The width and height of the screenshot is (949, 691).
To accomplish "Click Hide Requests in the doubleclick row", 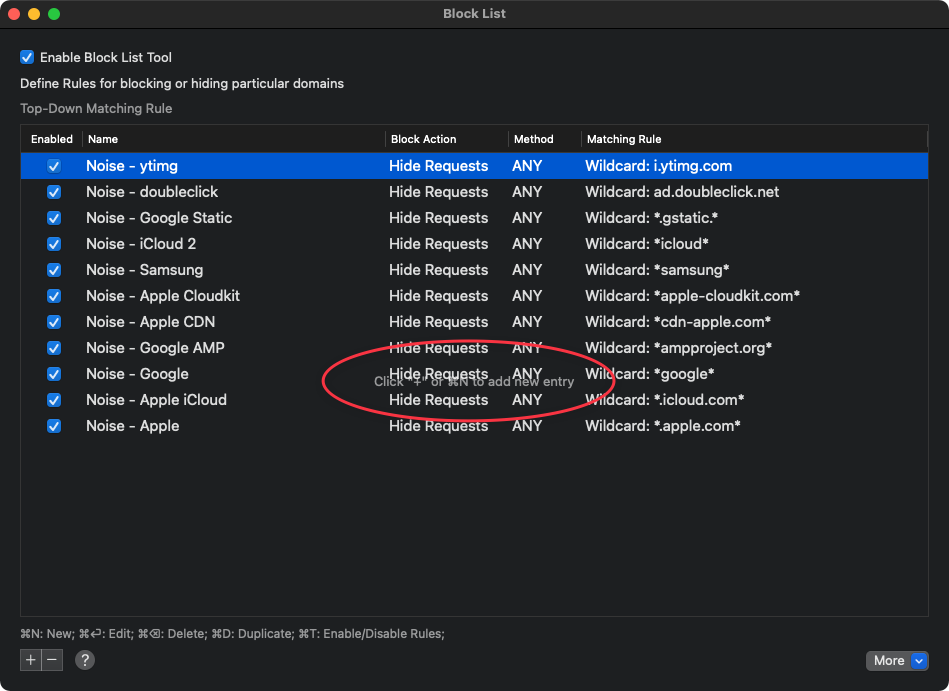I will click(439, 192).
